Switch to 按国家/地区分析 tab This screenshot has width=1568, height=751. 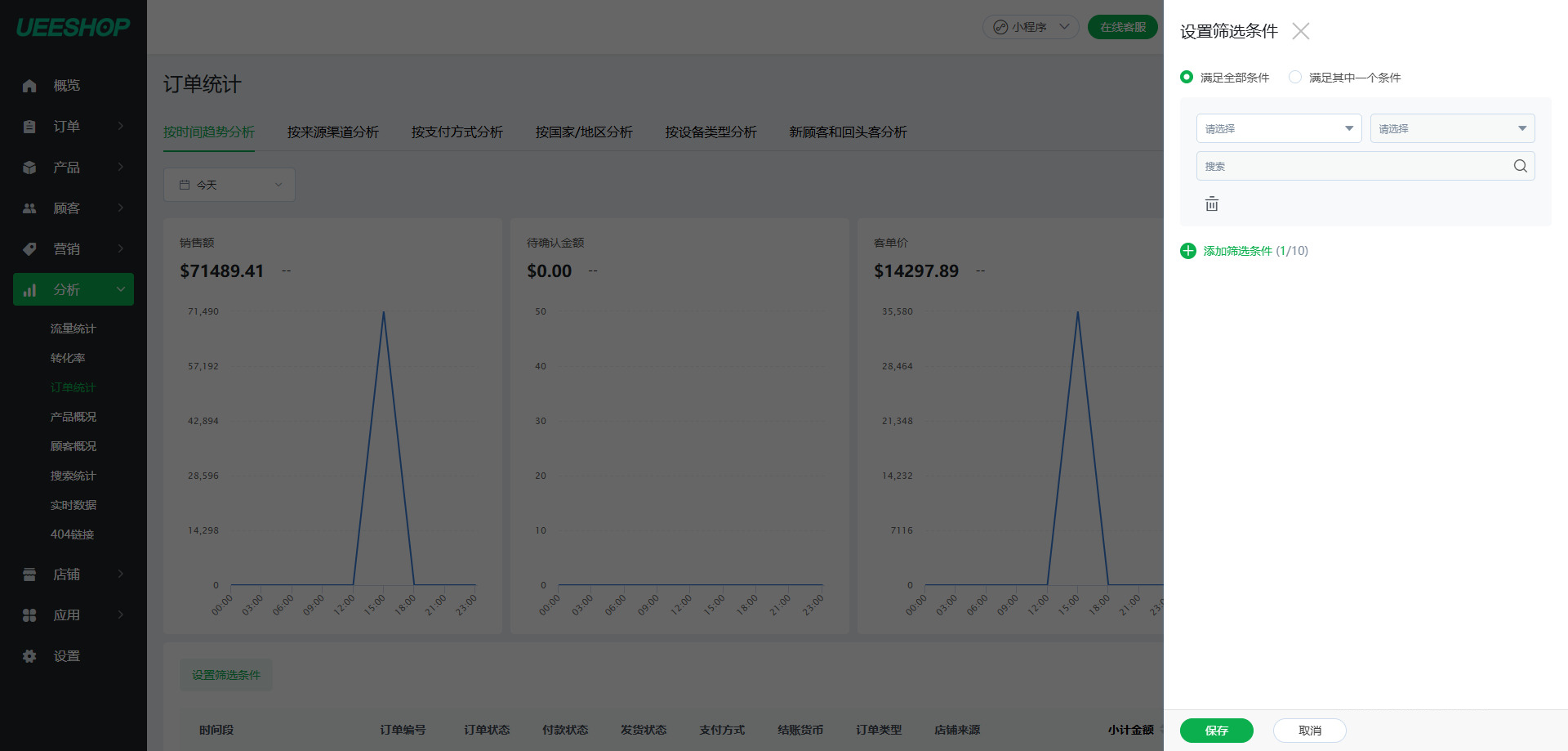(x=584, y=132)
